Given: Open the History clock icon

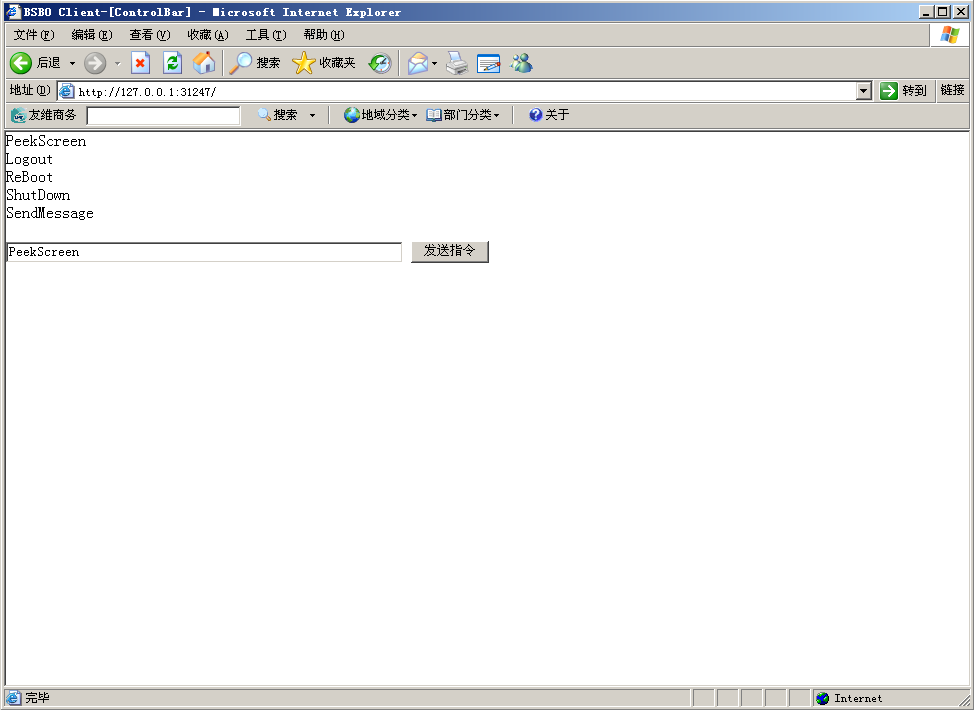Looking at the screenshot, I should pos(380,63).
